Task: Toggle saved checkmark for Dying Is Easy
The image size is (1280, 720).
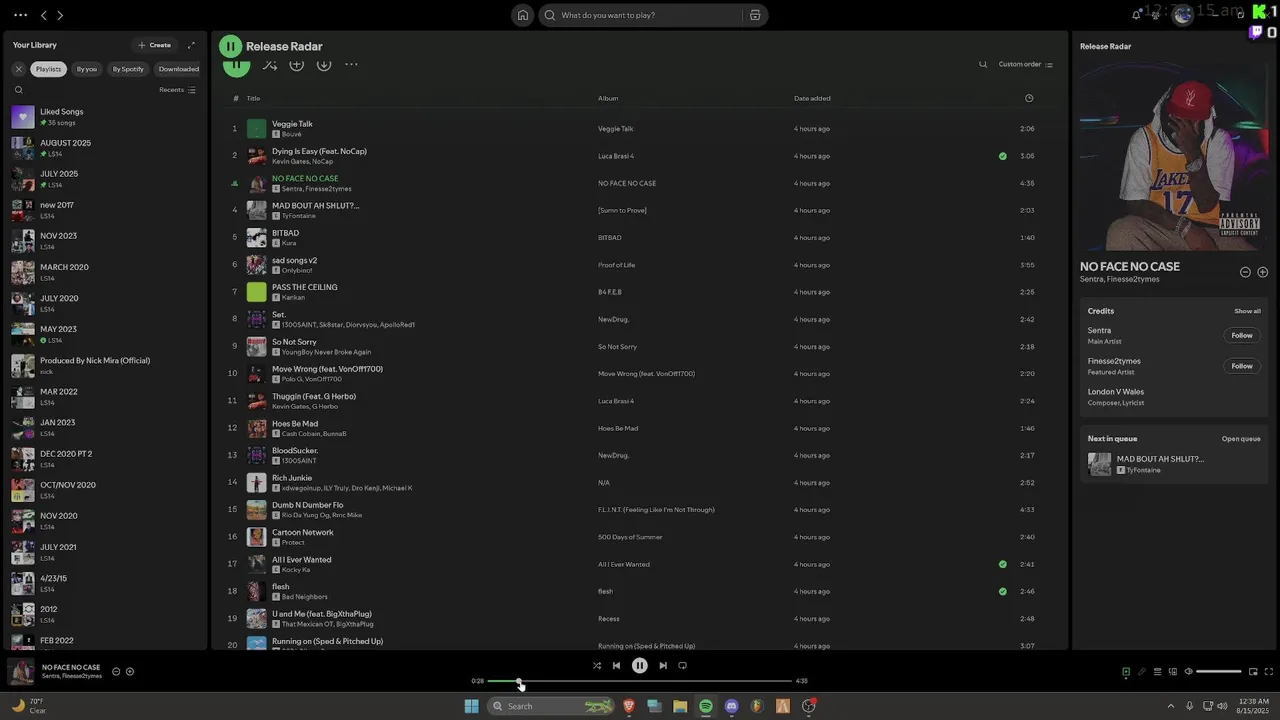Action: tap(1002, 156)
